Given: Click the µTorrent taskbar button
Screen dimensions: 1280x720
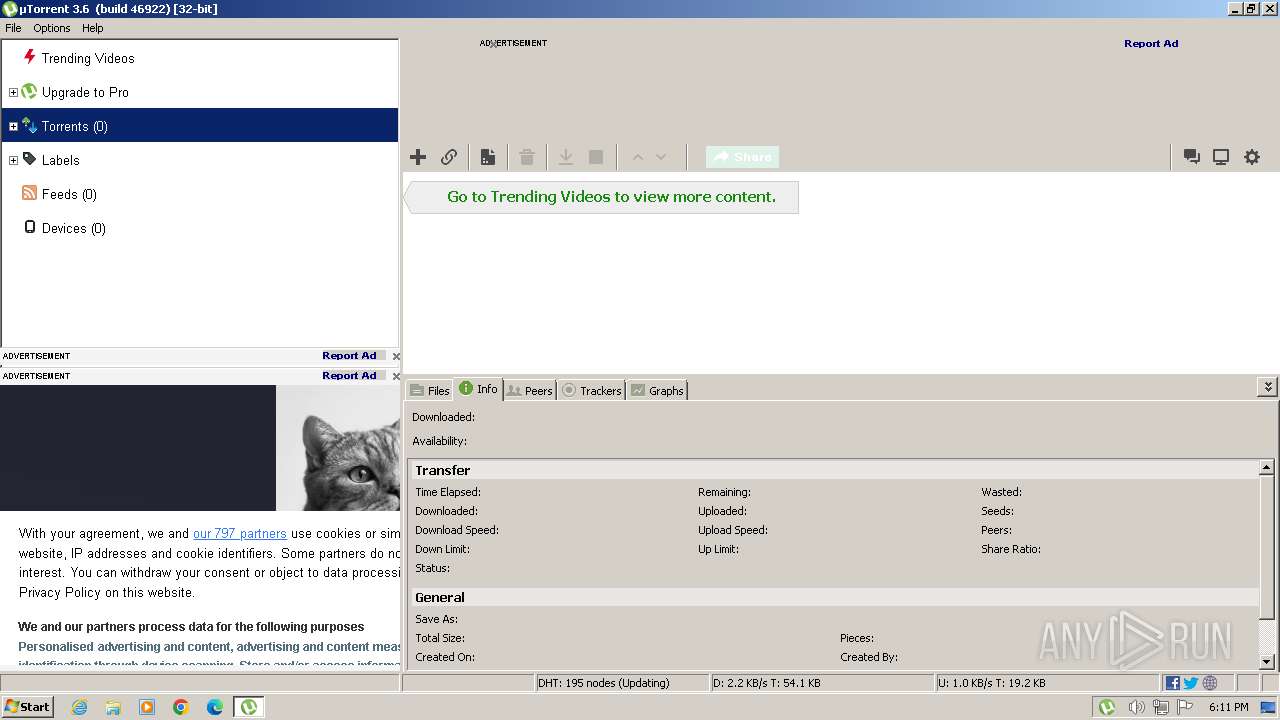Looking at the screenshot, I should pos(248,707).
